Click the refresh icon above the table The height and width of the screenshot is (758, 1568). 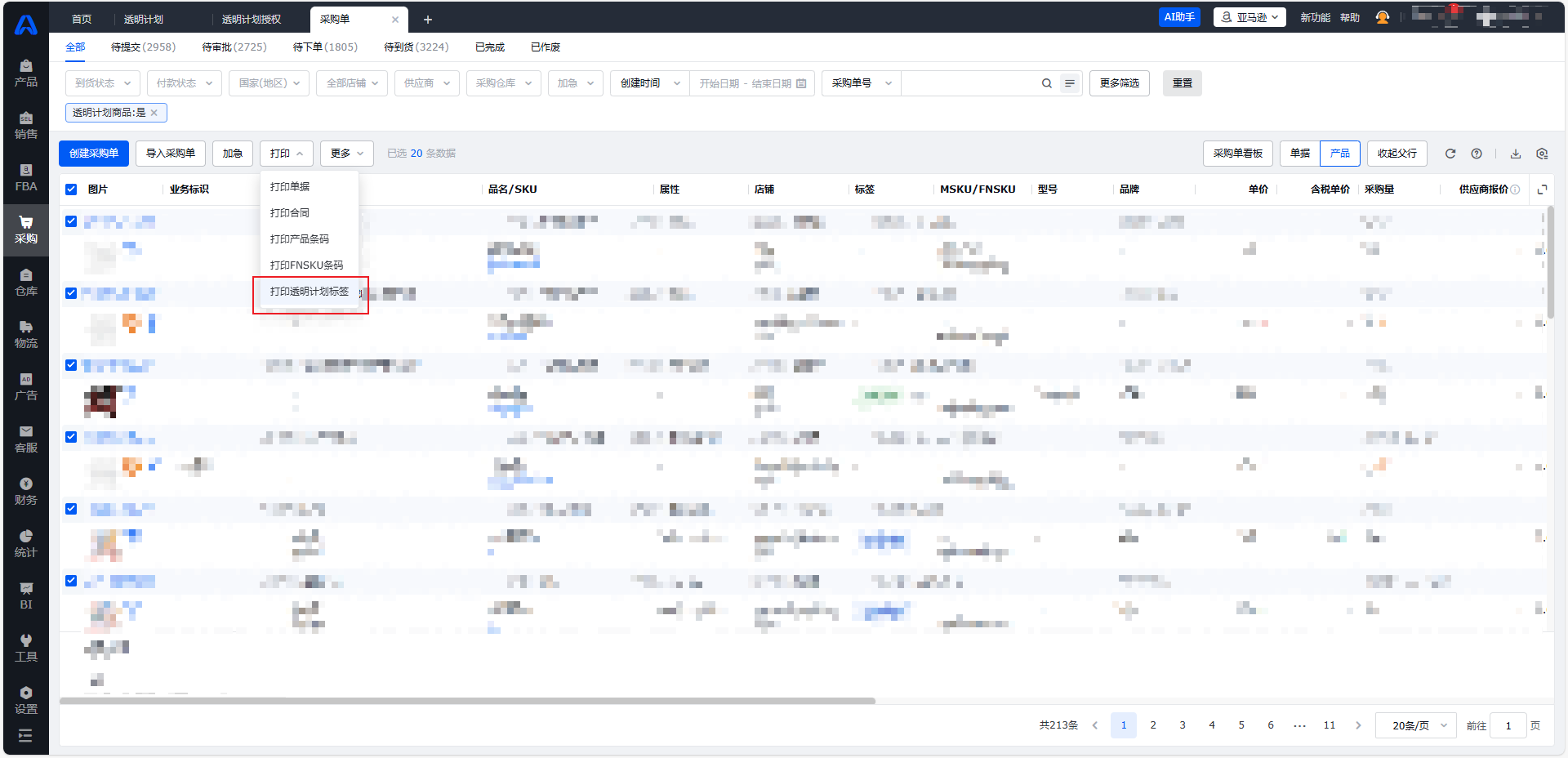[1450, 154]
